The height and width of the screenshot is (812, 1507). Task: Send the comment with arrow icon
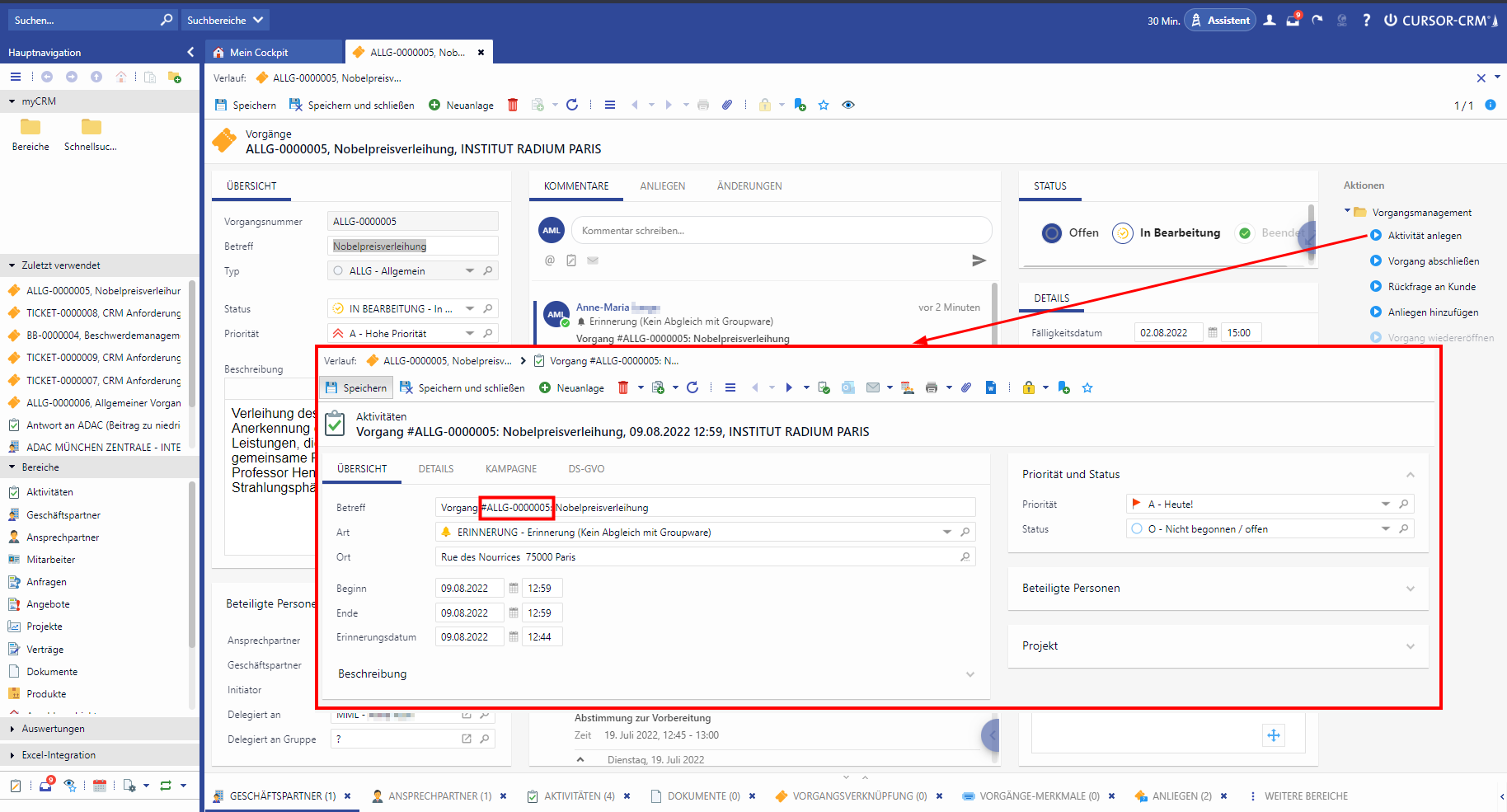click(979, 260)
